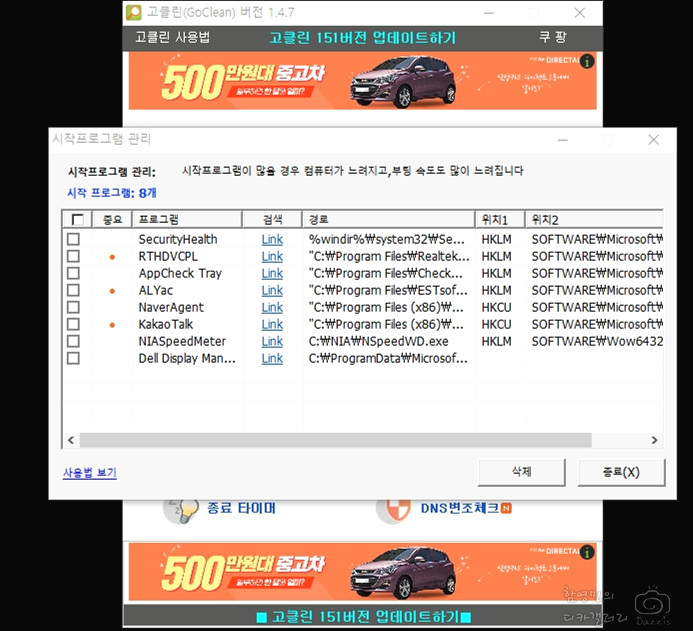The width and height of the screenshot is (693, 631).
Task: Open the 사용법 보기 help link
Action: click(90, 473)
